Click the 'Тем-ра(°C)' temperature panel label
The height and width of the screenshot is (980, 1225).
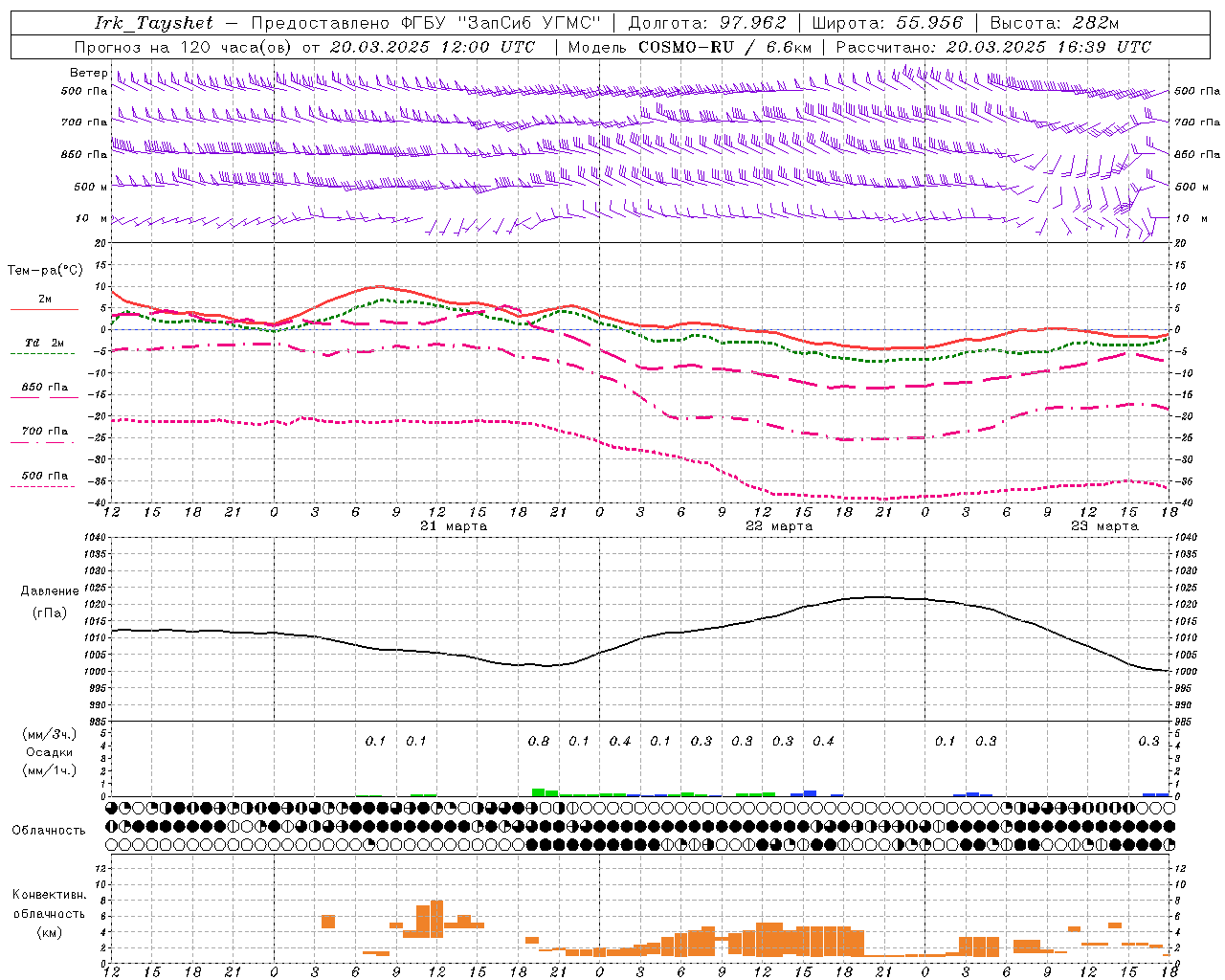45,270
